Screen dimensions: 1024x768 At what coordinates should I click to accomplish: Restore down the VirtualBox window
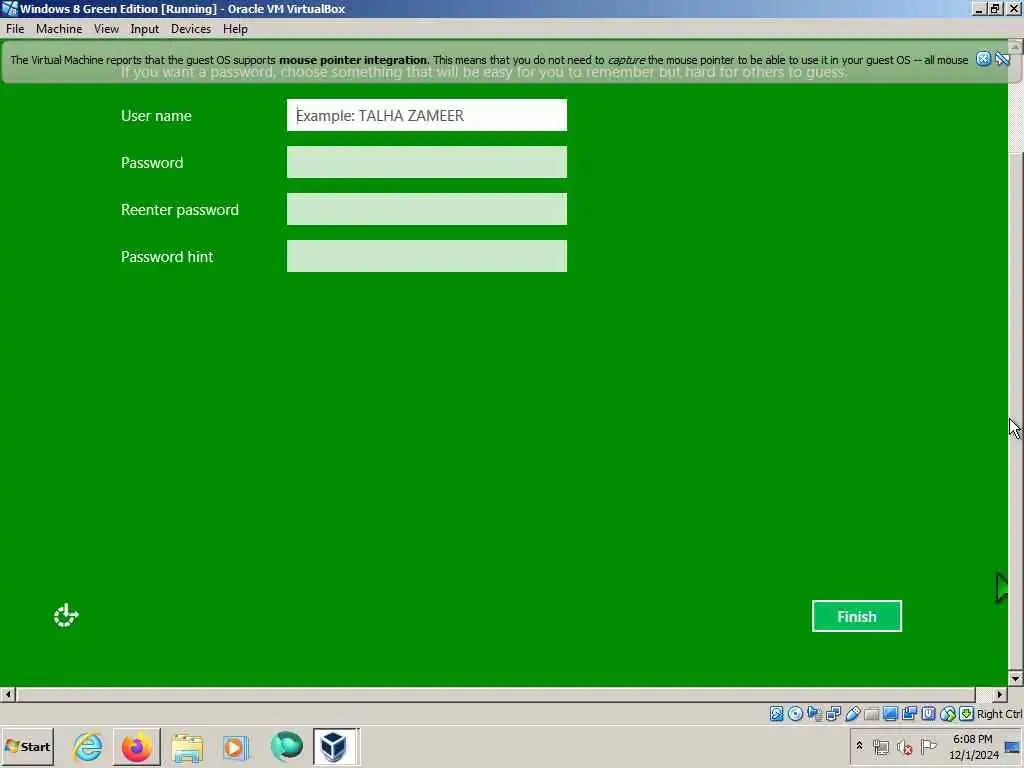pos(995,8)
